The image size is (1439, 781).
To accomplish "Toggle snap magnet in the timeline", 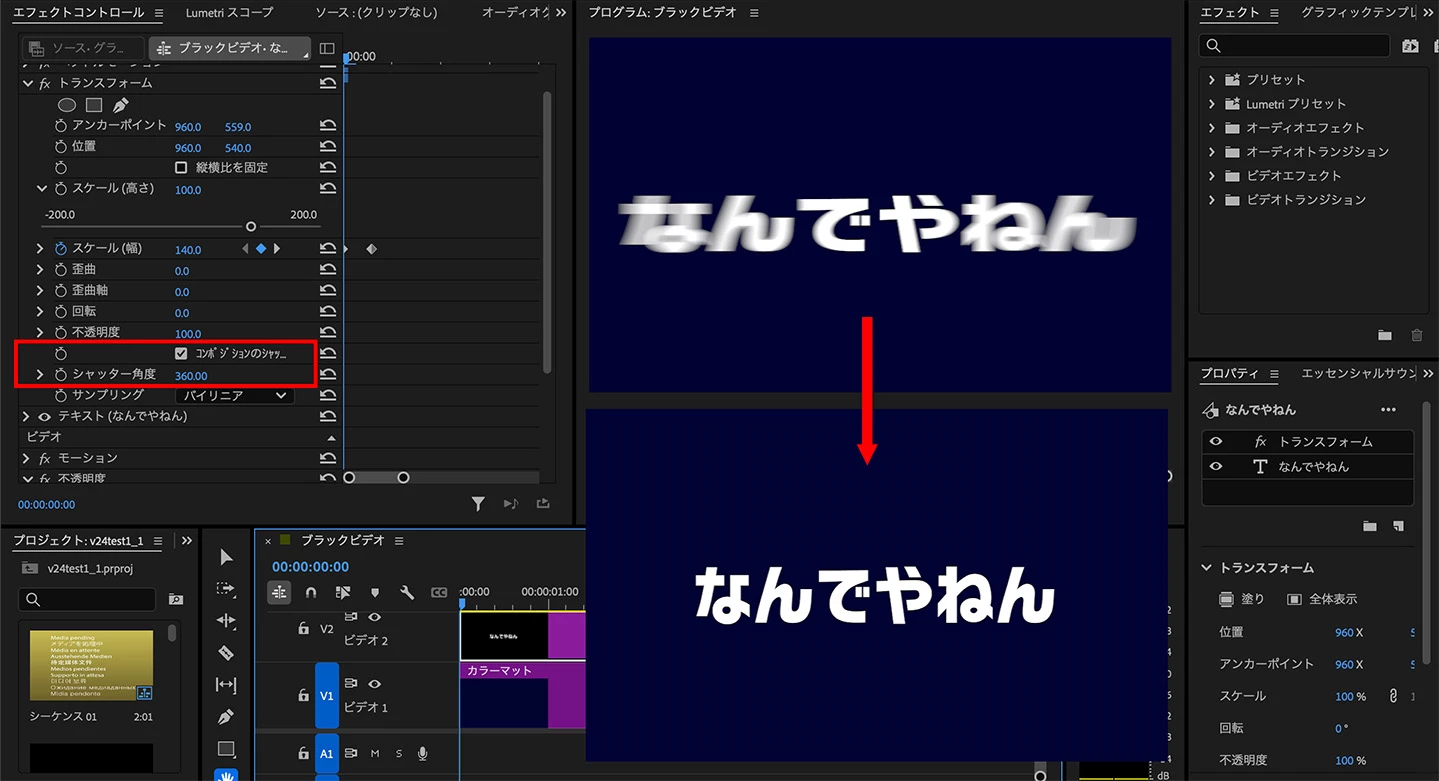I will [x=311, y=592].
